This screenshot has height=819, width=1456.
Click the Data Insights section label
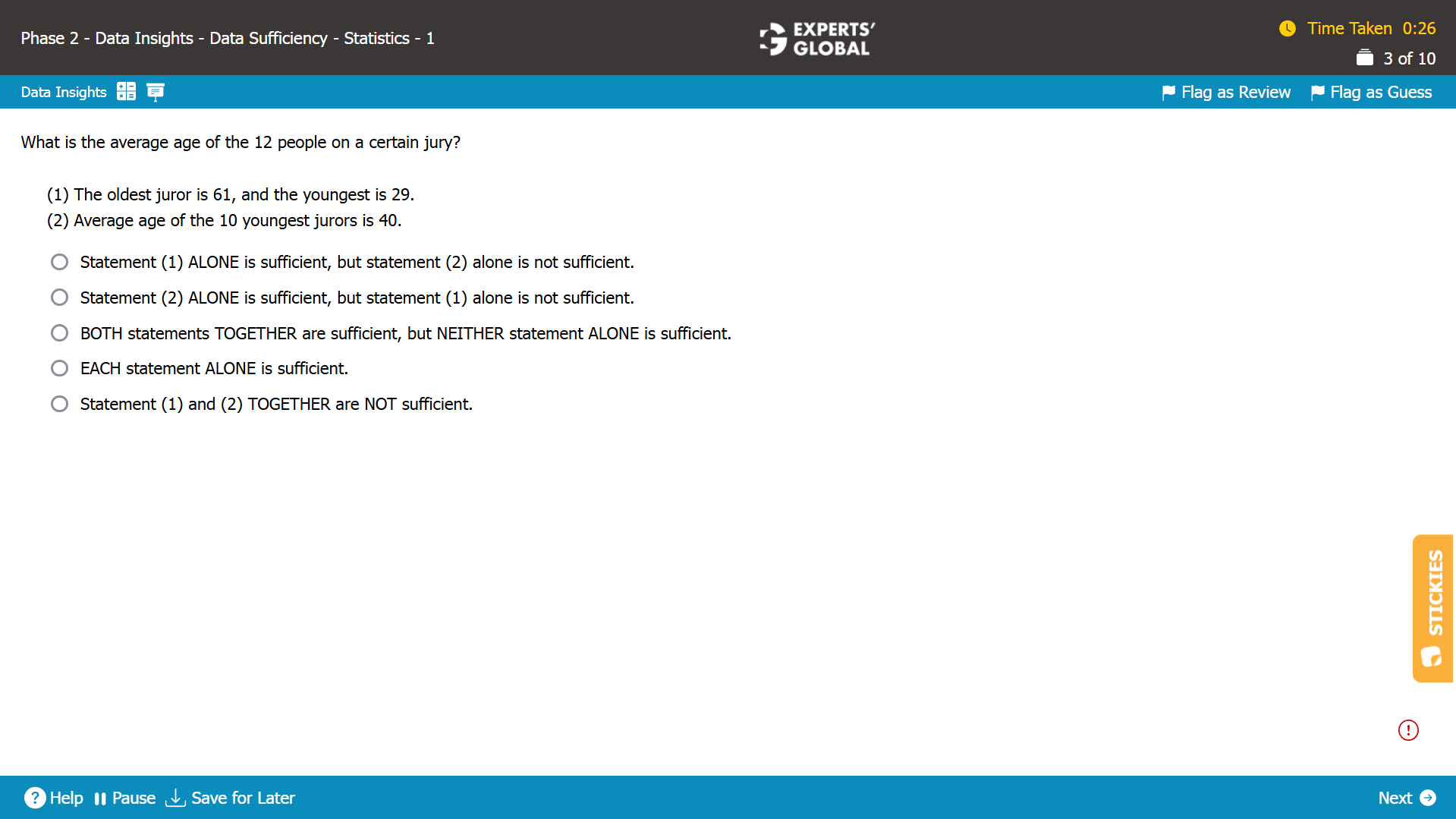[x=64, y=91]
